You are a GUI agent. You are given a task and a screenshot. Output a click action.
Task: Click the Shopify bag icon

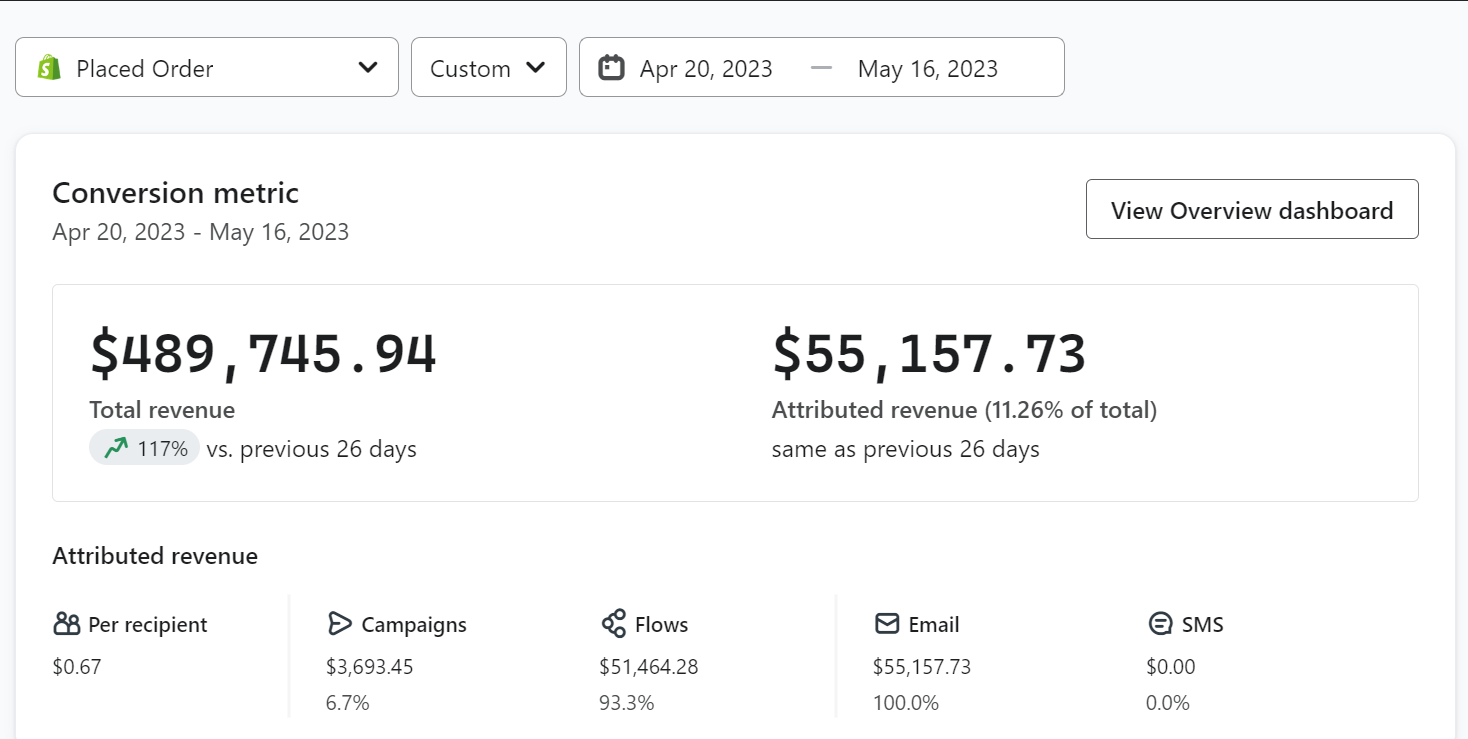49,68
